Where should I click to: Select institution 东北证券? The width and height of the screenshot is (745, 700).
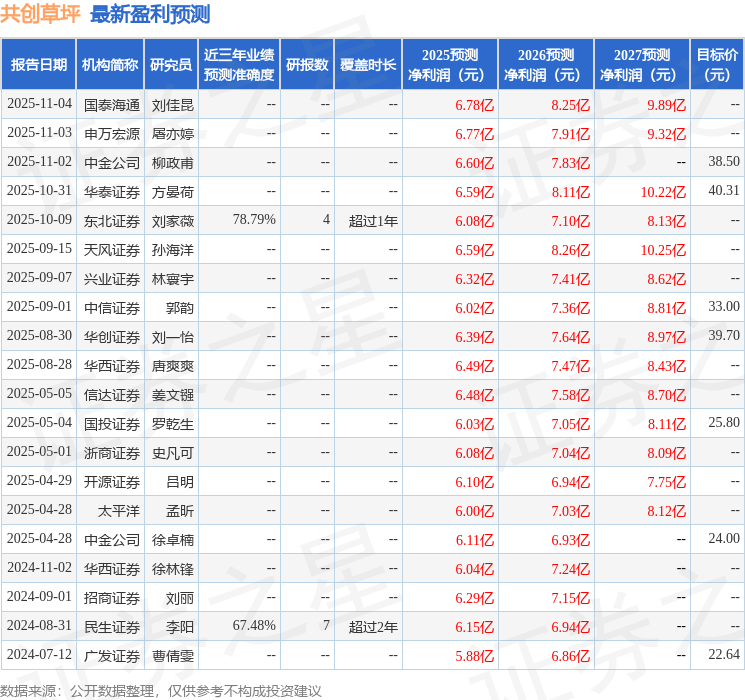coord(112,221)
